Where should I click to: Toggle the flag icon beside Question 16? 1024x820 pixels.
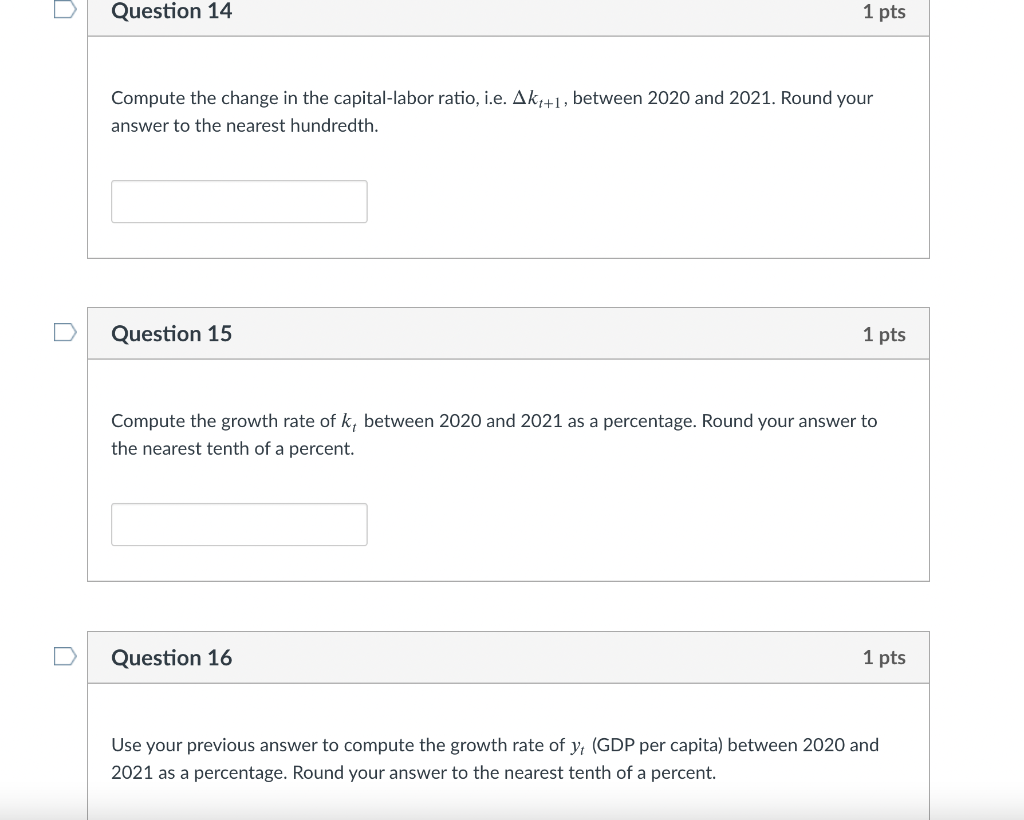(65, 656)
